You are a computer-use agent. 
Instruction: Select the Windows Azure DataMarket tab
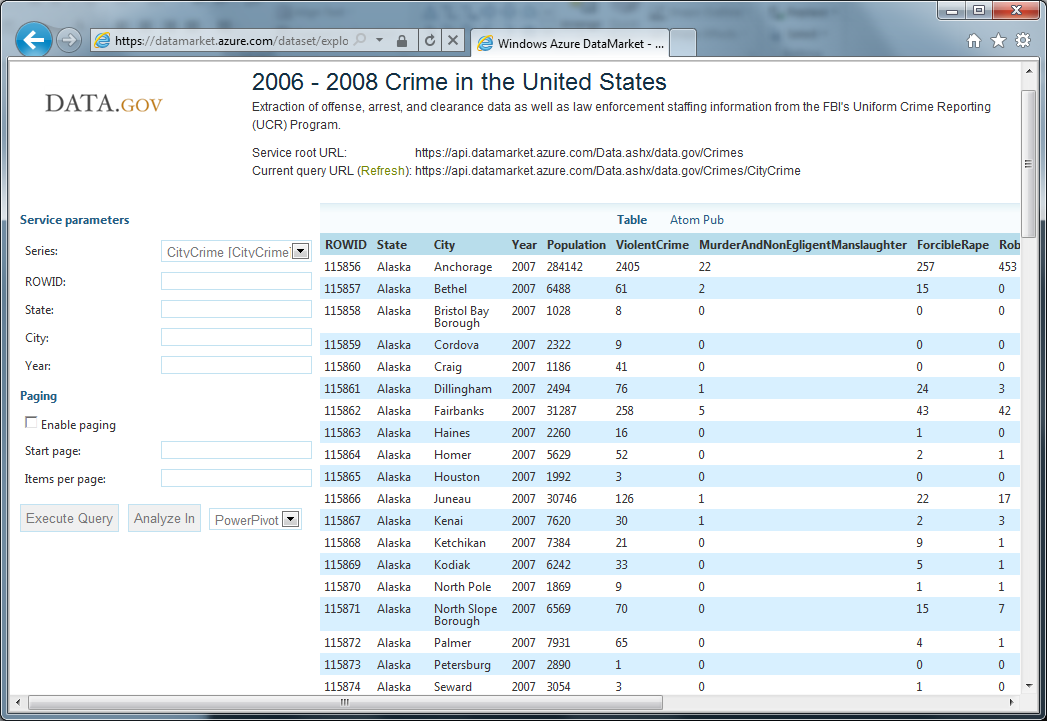tap(570, 43)
